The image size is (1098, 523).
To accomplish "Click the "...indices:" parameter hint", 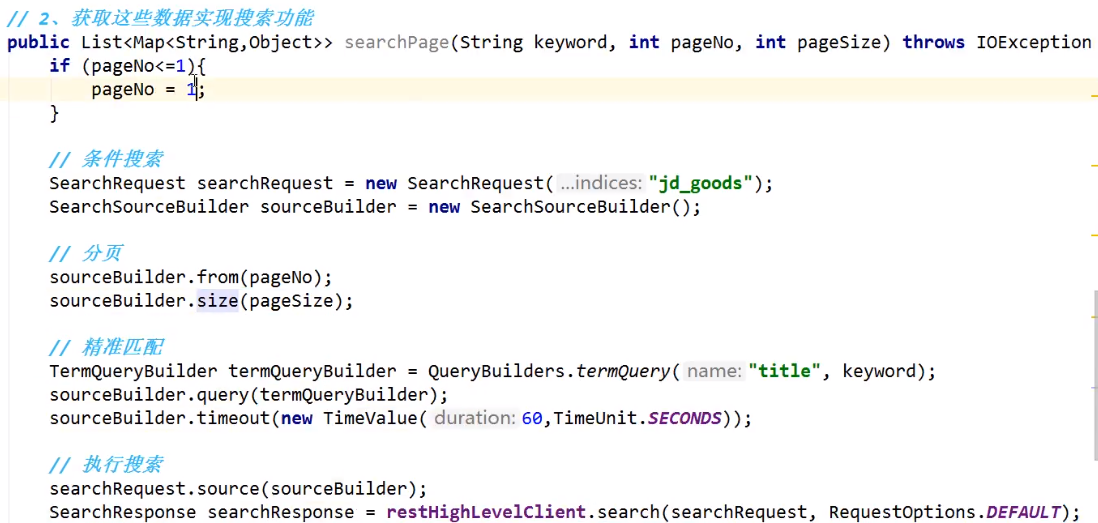I will [x=601, y=183].
